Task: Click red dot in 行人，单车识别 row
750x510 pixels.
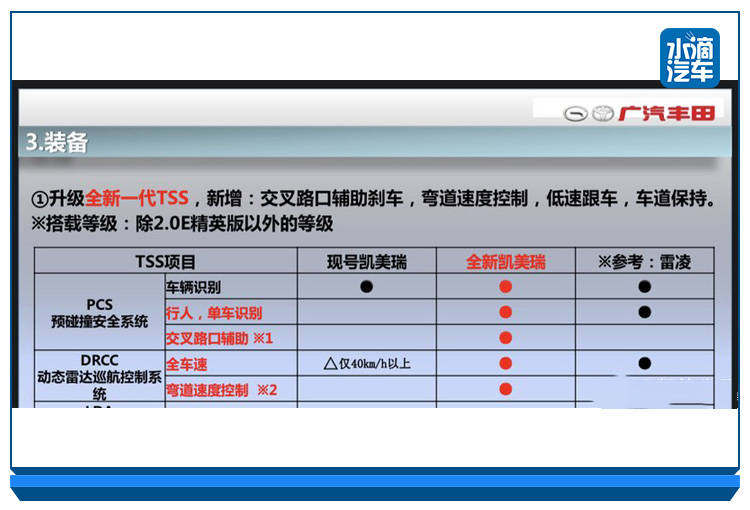Action: point(506,312)
